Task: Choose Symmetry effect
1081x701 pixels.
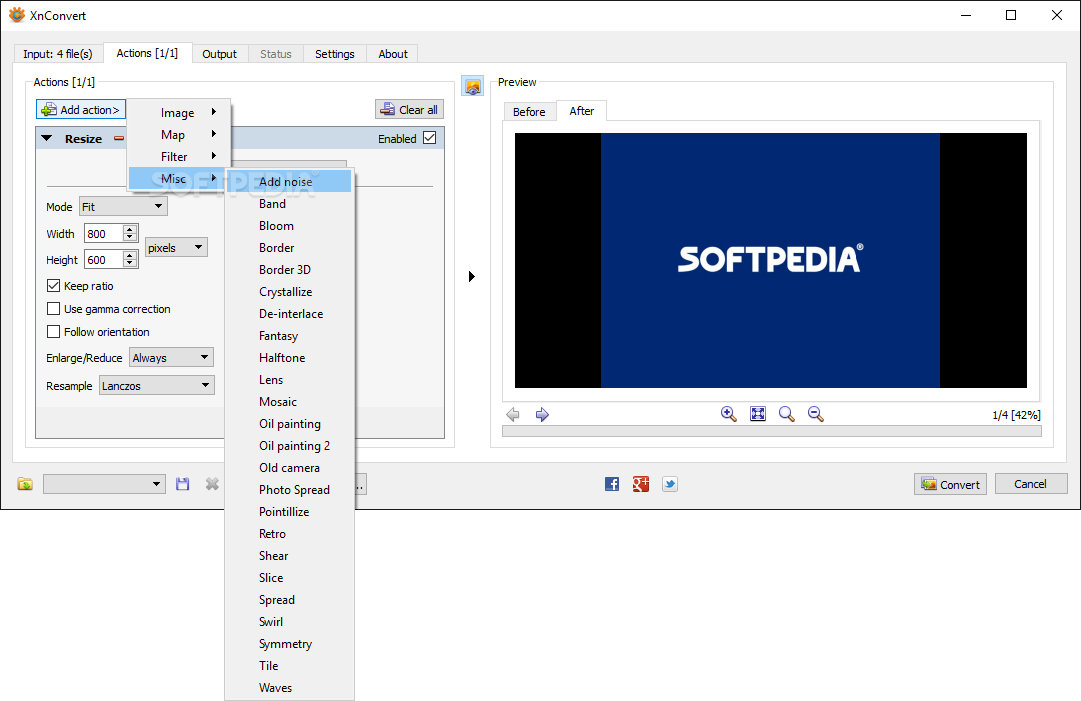Action: click(x=290, y=643)
